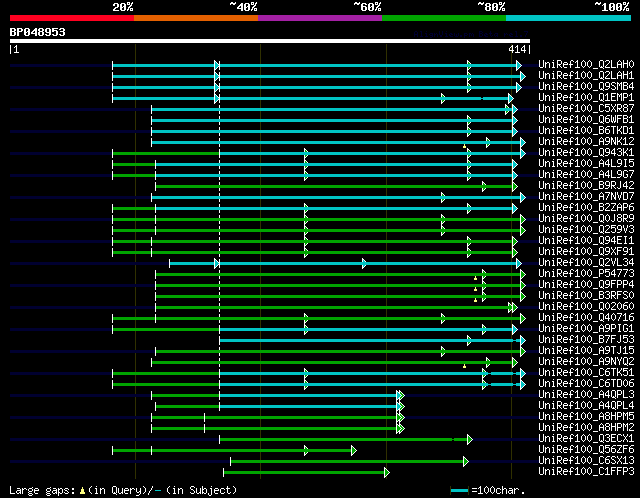Open the UniRef100_C6SX13 label
Screen dimensions: 640x498
[x=586, y=461]
